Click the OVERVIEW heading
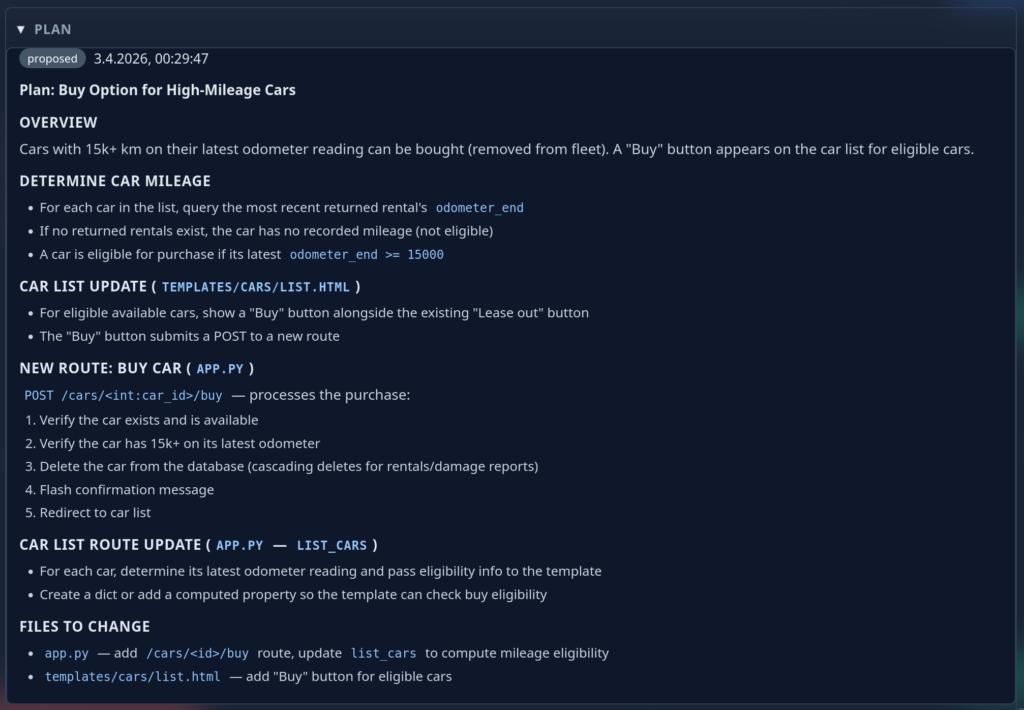The height and width of the screenshot is (710, 1024). coord(58,122)
